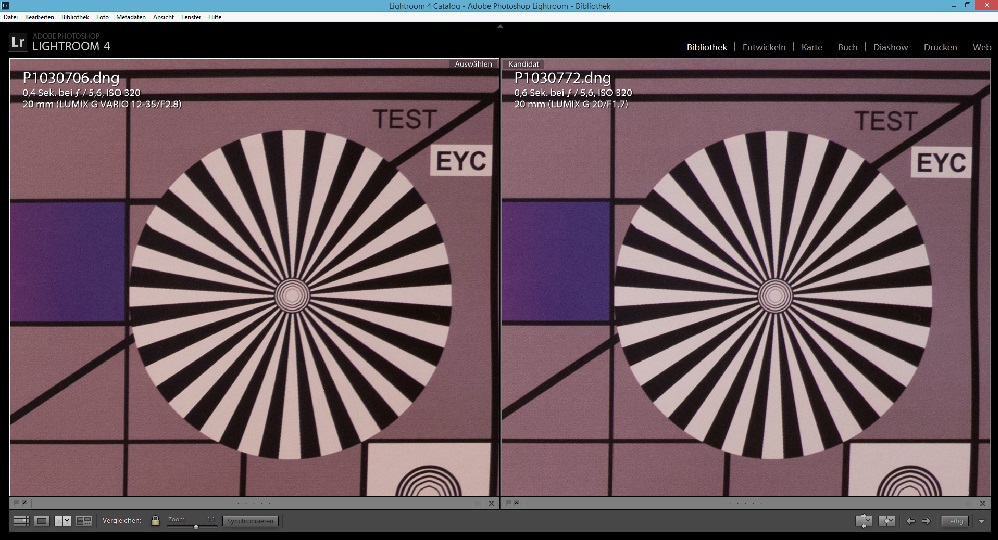Toggle flag on the left photo
Screen dimensions: 998x540
click(x=16, y=503)
